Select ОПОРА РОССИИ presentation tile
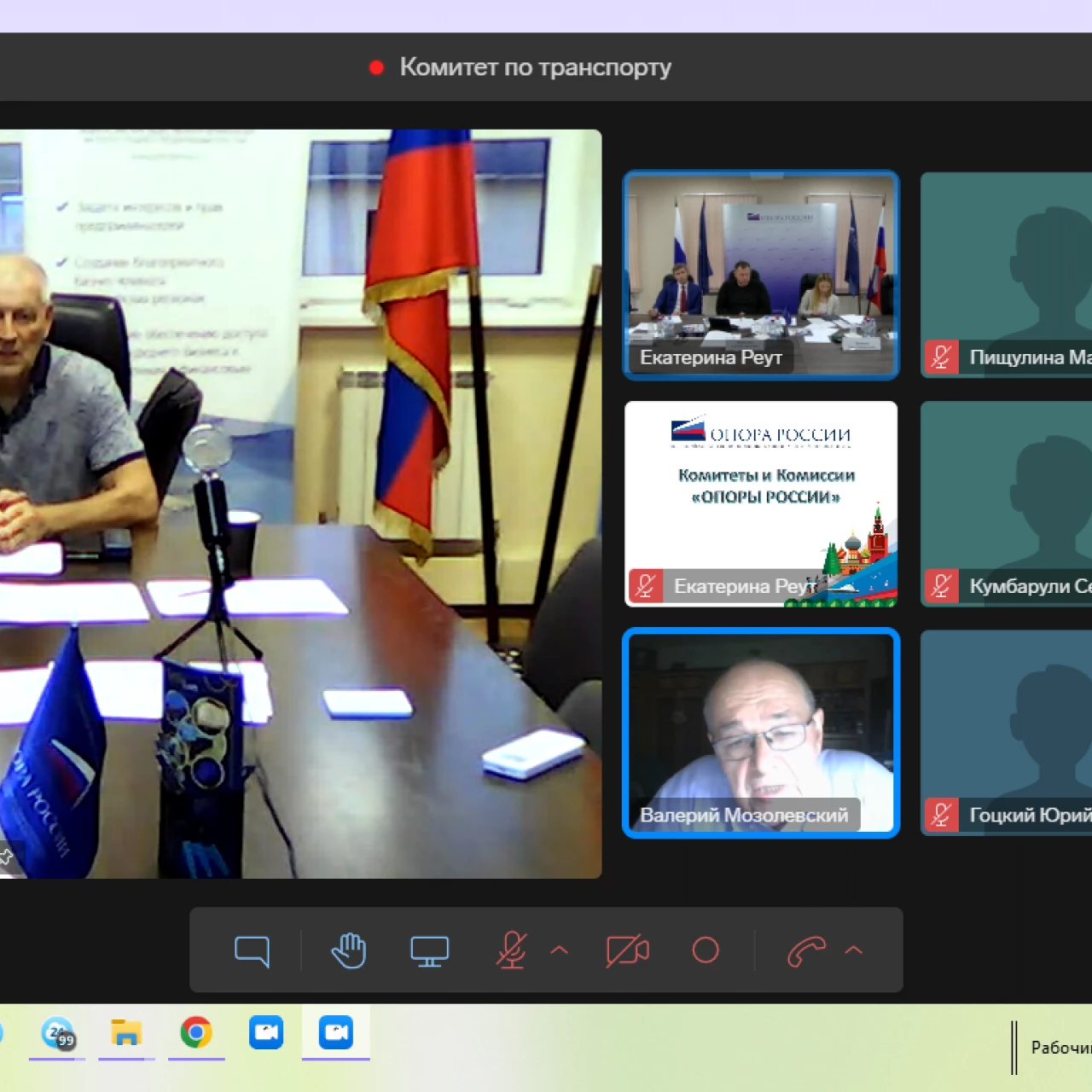 point(761,503)
